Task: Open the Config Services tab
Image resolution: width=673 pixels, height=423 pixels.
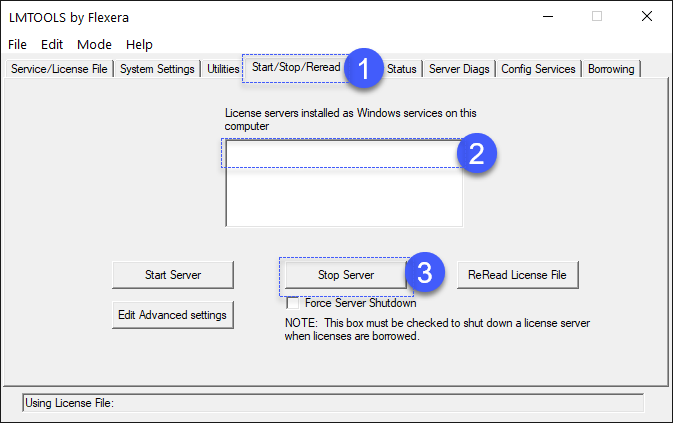Action: [538, 69]
